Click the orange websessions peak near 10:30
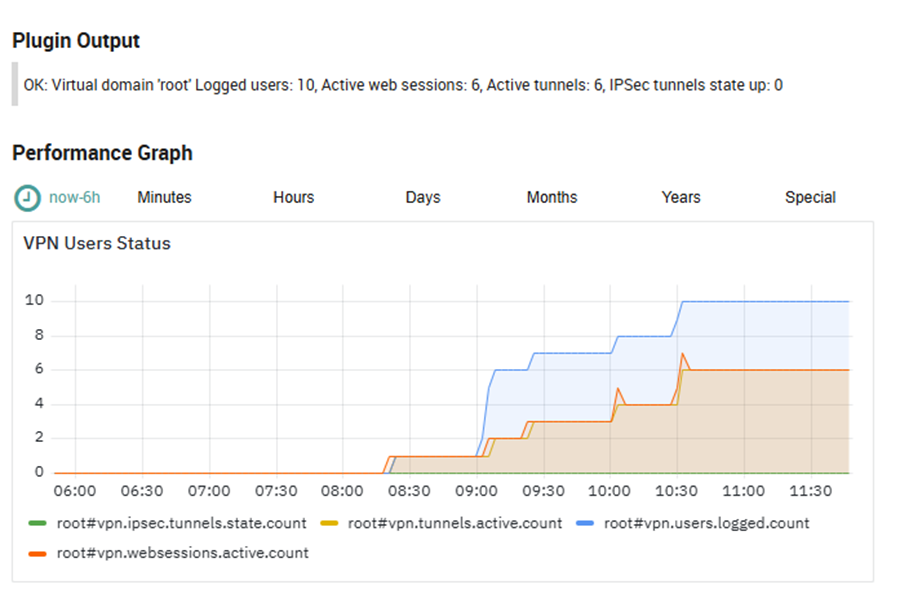 pos(682,354)
